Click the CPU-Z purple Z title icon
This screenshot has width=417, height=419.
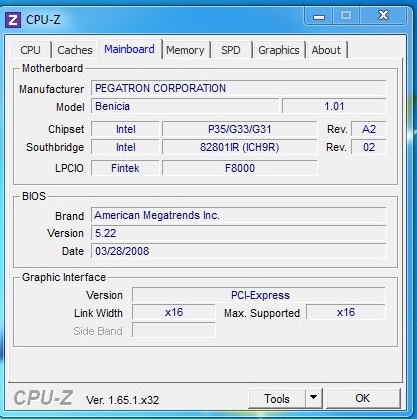tap(13, 20)
